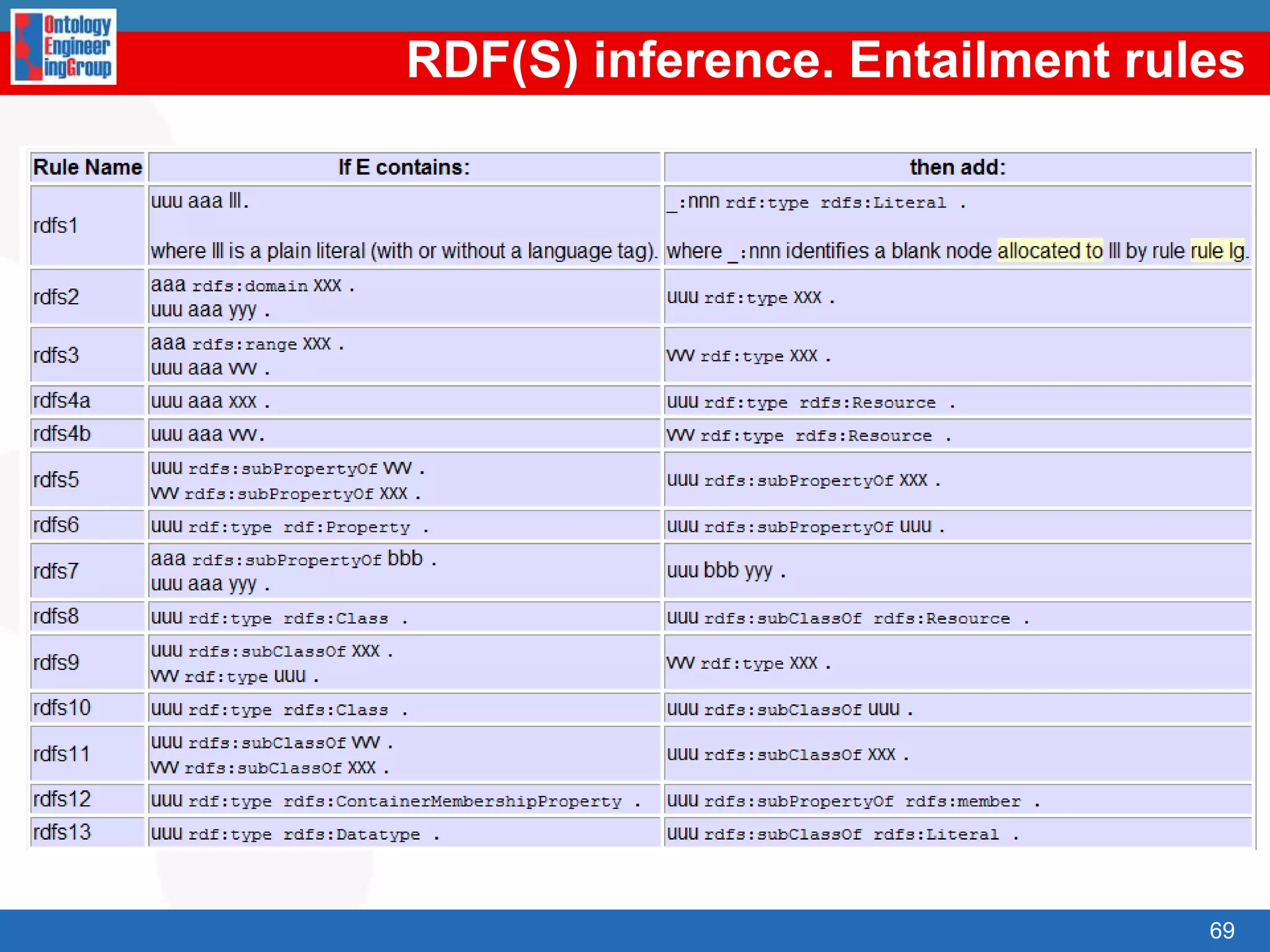The image size is (1270, 952).
Task: Click 'uuu rdf:type rdf:Property' condition text
Action: tap(290, 527)
